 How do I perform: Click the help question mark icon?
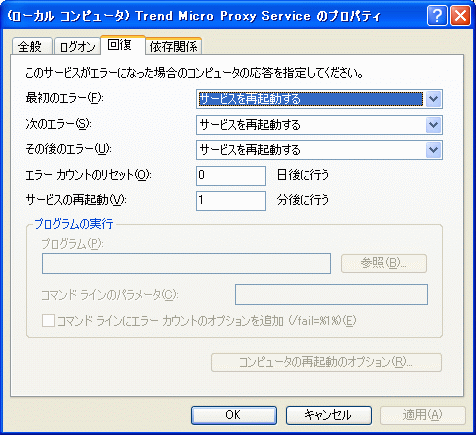pos(437,15)
